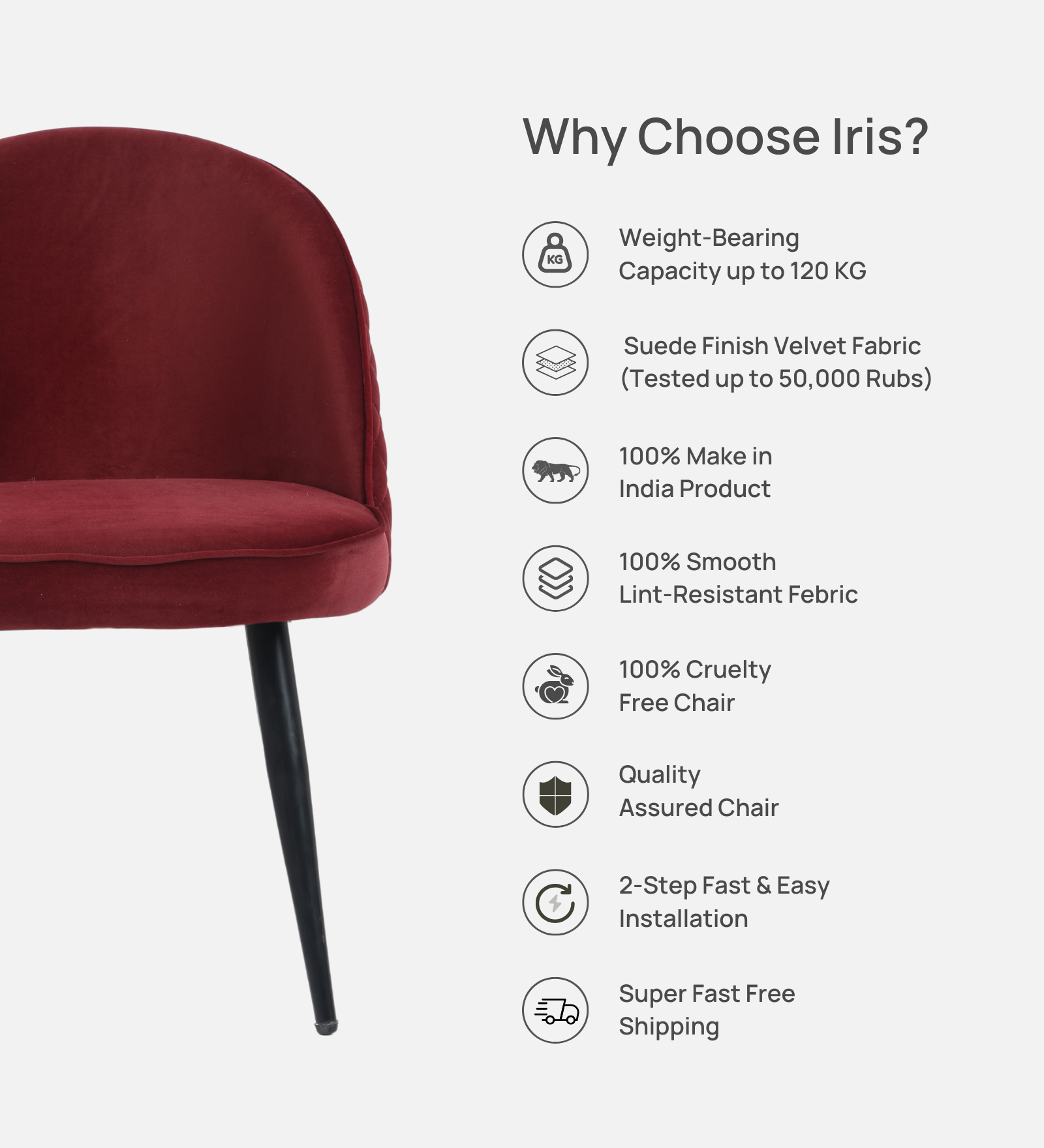Click '100% Make in India Product' text
Image resolution: width=1044 pixels, height=1148 pixels.
[696, 472]
